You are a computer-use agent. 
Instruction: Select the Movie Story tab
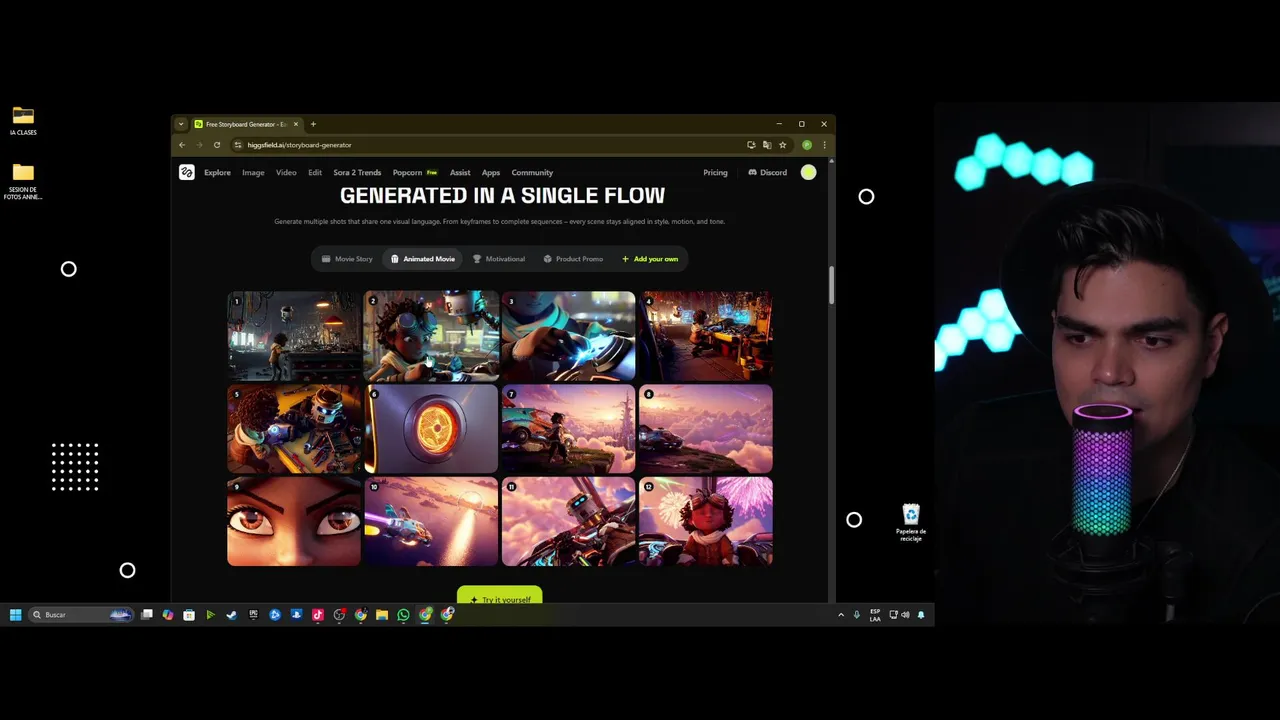[x=347, y=259]
